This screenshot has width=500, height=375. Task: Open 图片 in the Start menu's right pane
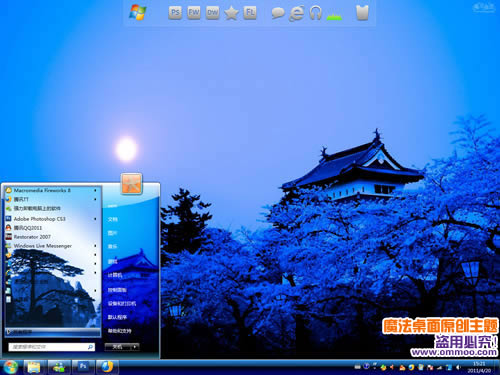[x=112, y=233]
